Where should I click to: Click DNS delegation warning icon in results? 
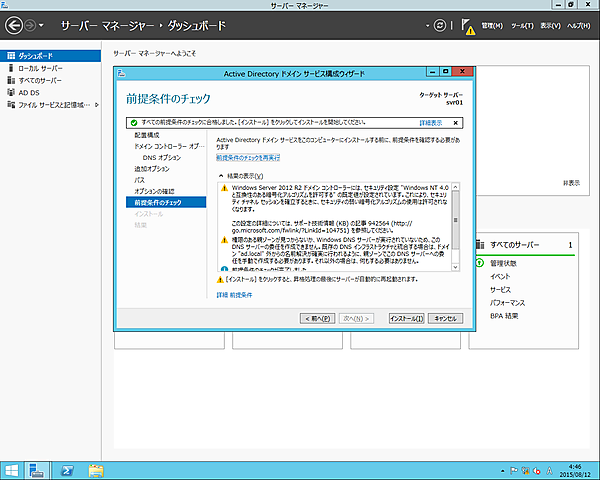[x=225, y=240]
